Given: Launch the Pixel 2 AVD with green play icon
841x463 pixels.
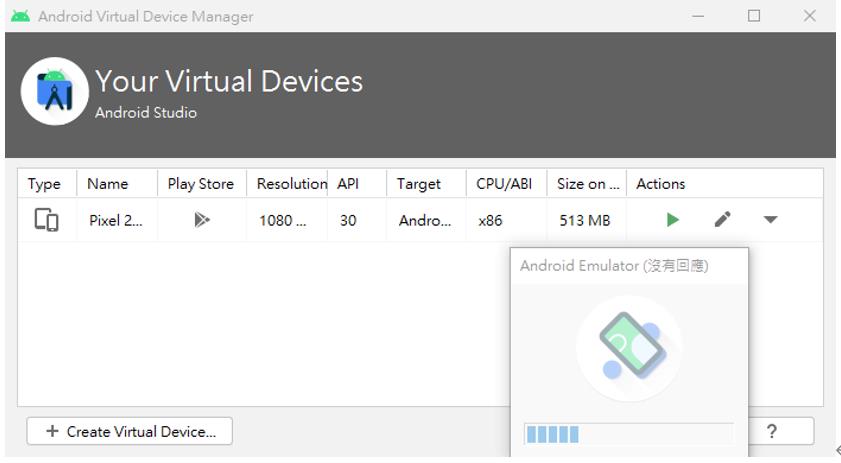Looking at the screenshot, I should click(673, 220).
